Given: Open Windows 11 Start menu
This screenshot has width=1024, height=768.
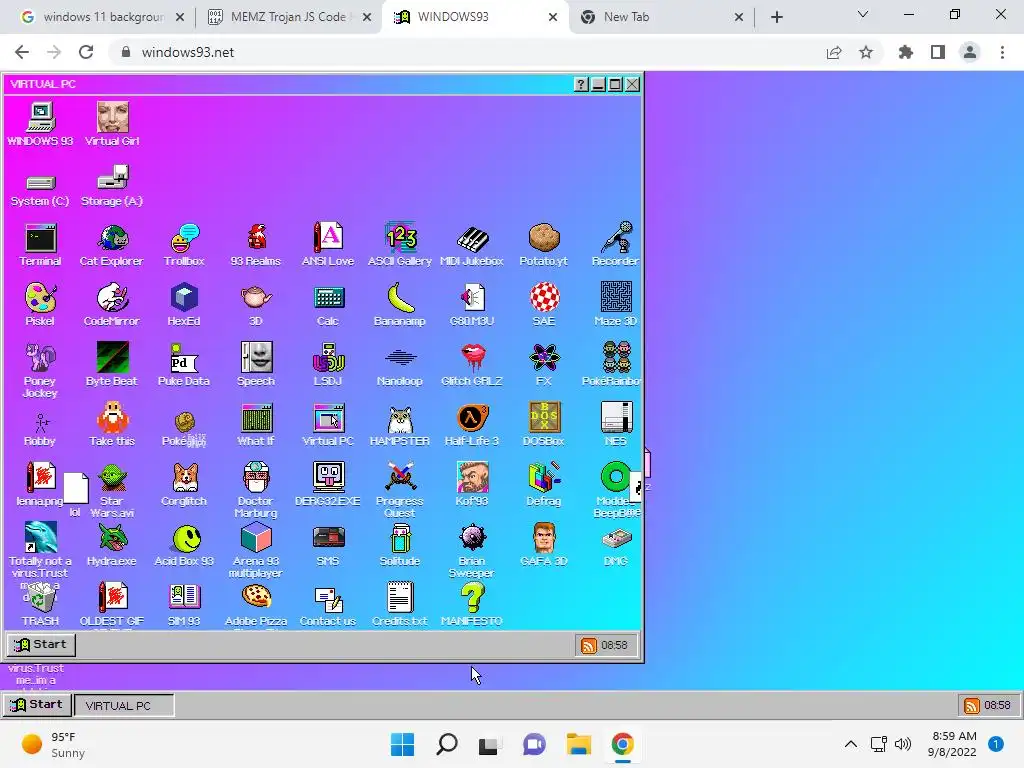Looking at the screenshot, I should pos(402,744).
